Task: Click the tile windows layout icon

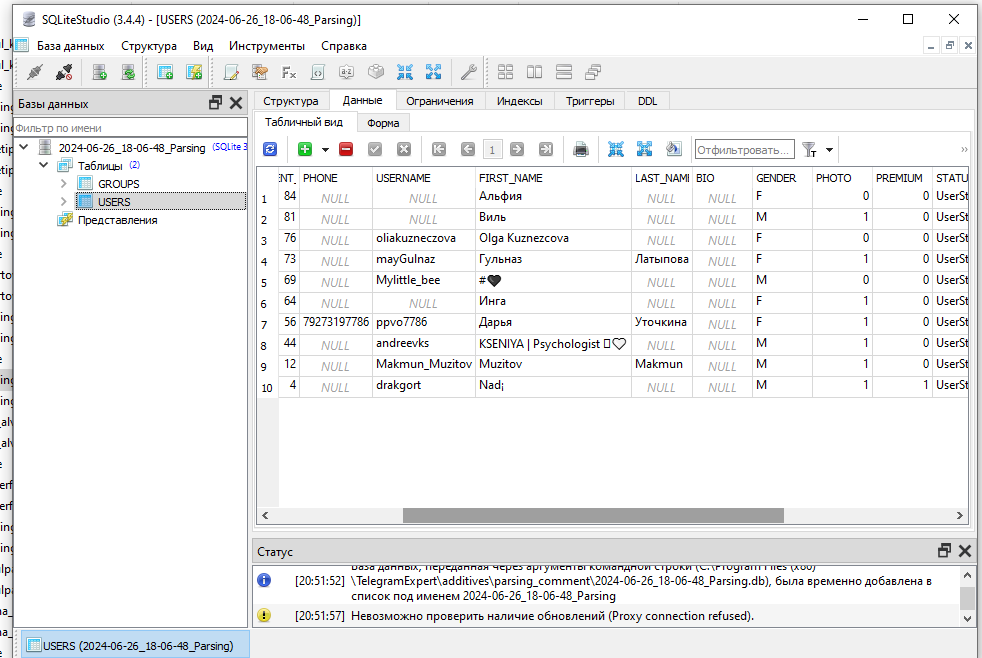Action: (506, 72)
